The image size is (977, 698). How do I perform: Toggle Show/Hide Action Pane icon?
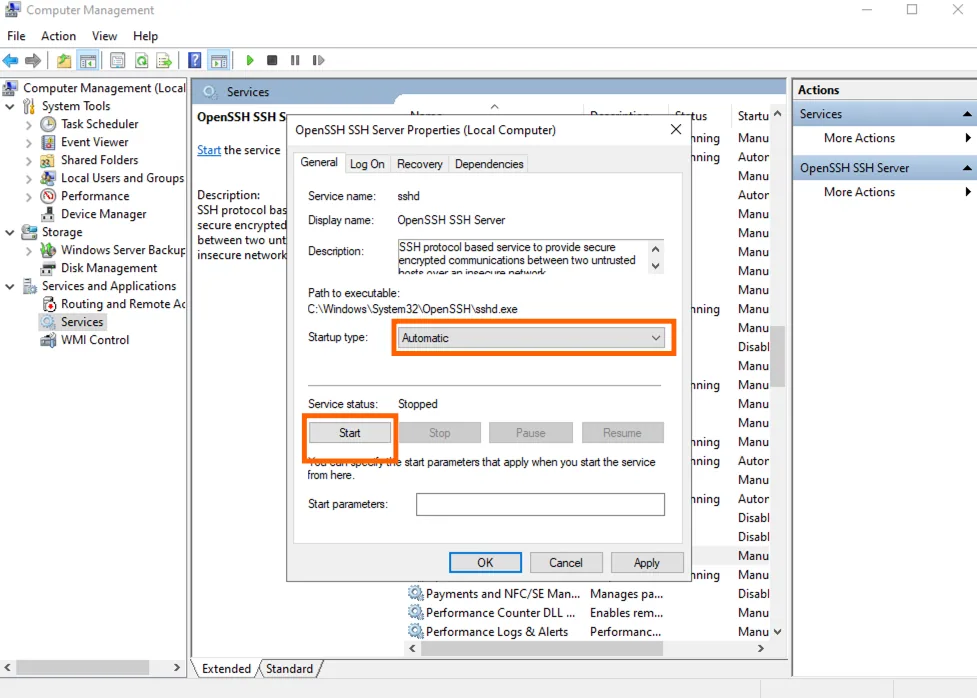[219, 60]
